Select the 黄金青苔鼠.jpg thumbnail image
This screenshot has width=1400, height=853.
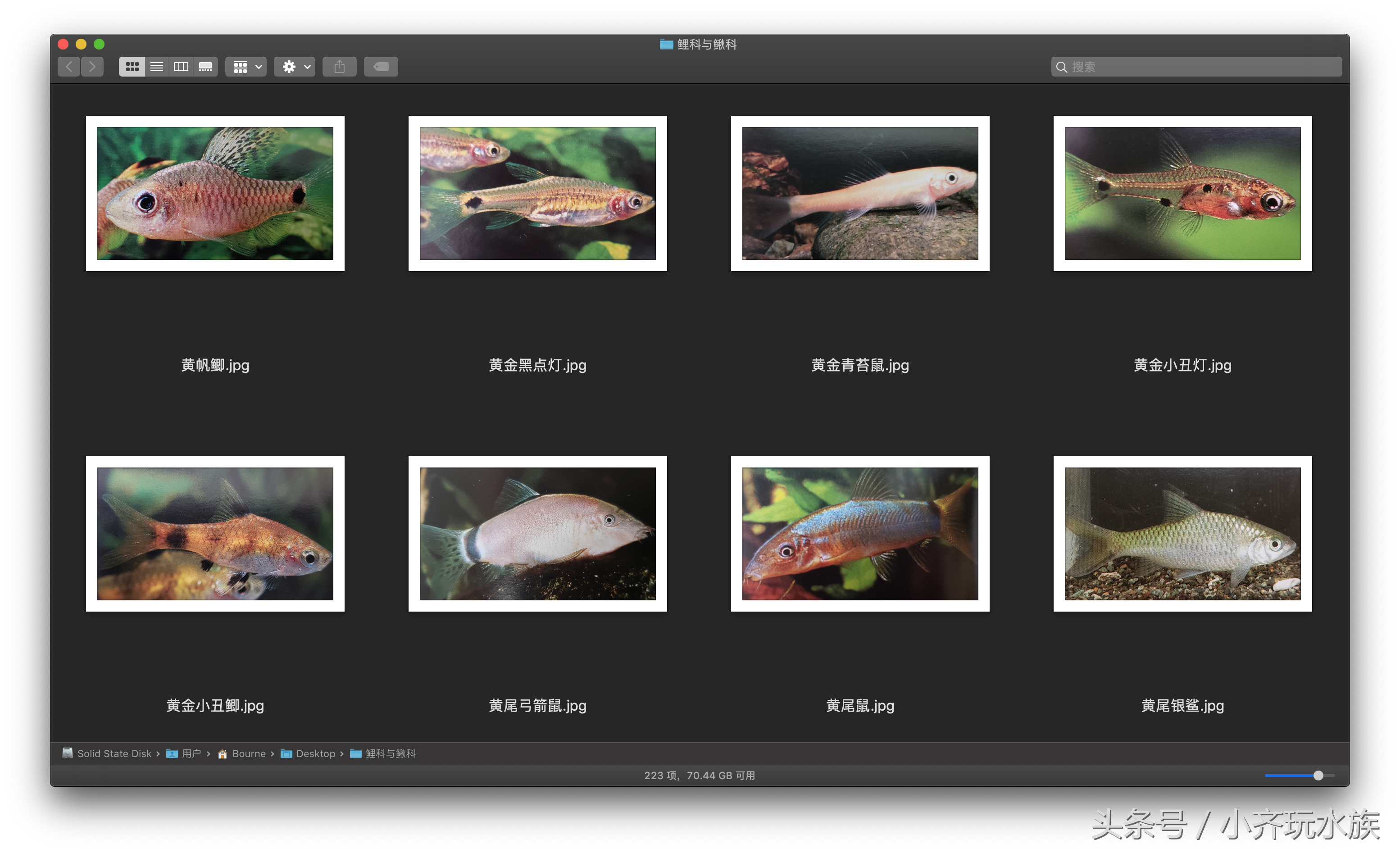860,194
